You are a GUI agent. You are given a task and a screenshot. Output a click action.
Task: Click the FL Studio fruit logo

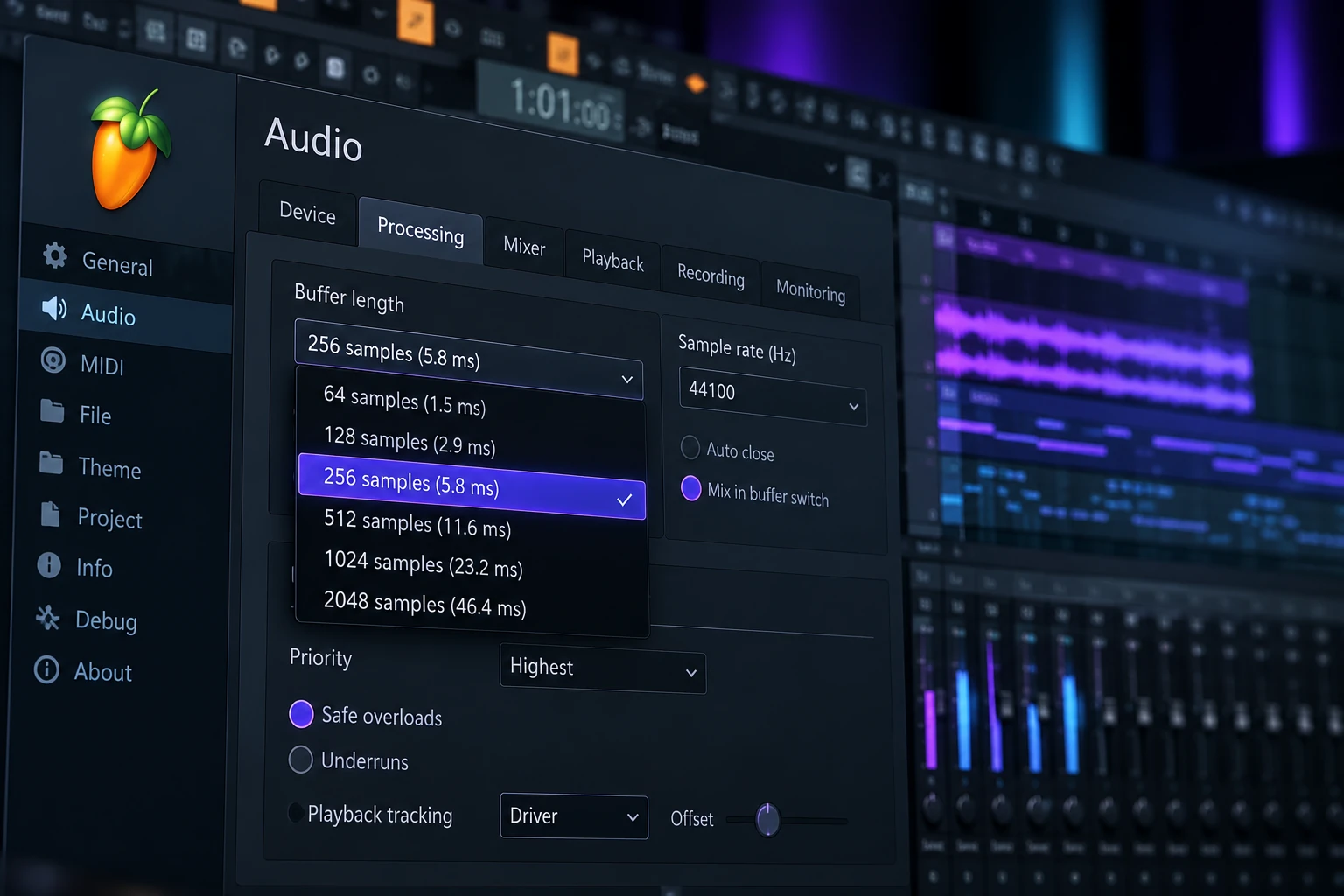pos(130,150)
